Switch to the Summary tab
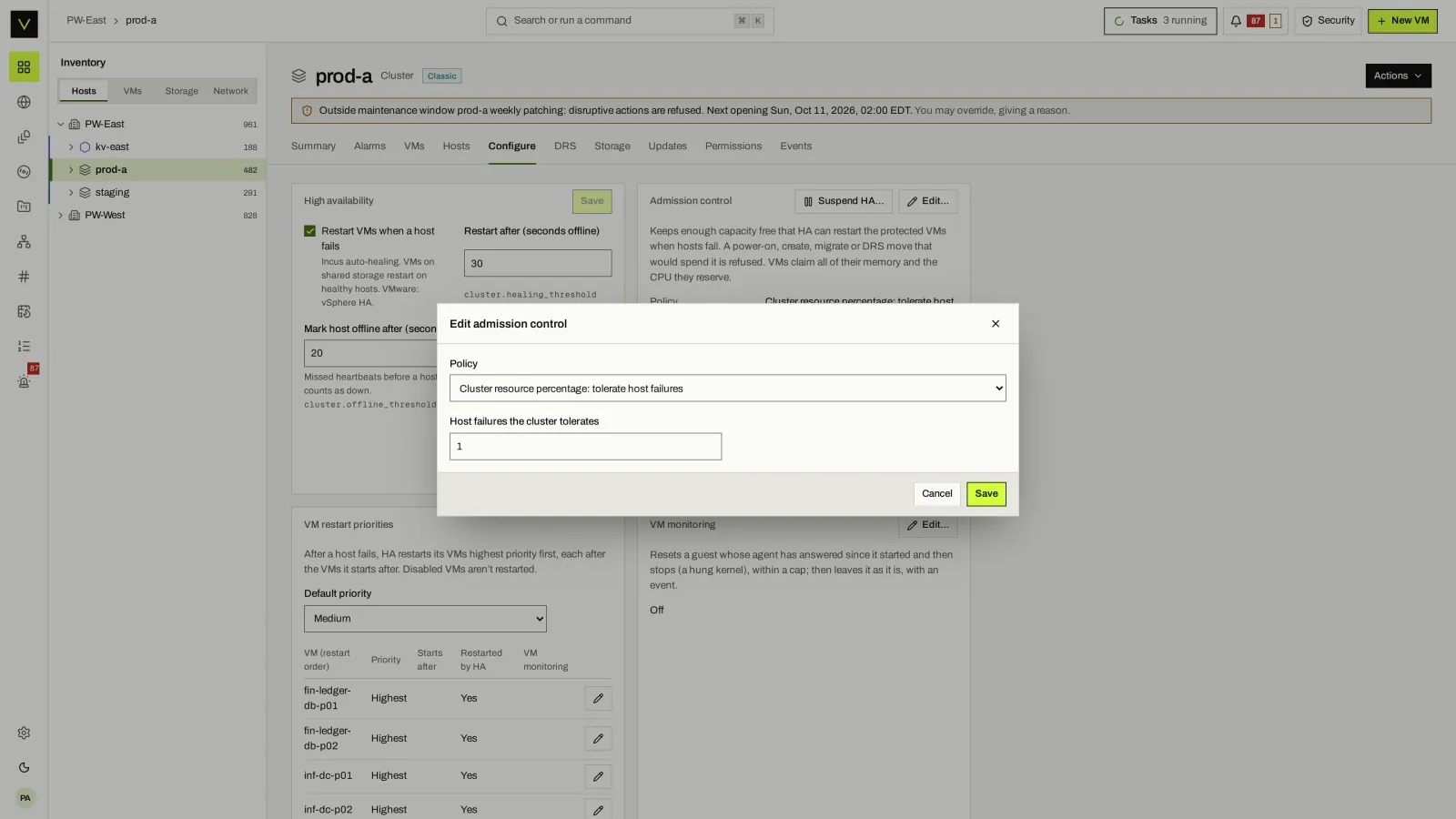 (x=313, y=147)
